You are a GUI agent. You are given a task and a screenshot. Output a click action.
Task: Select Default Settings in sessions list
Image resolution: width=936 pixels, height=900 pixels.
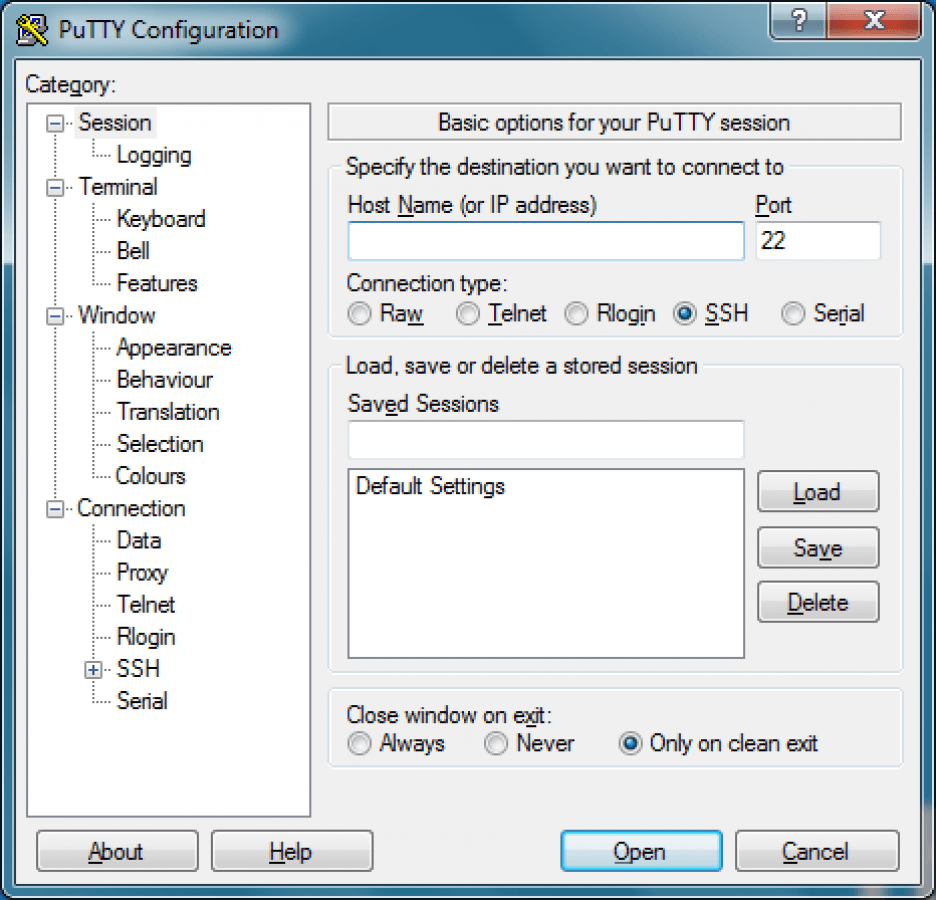point(430,487)
